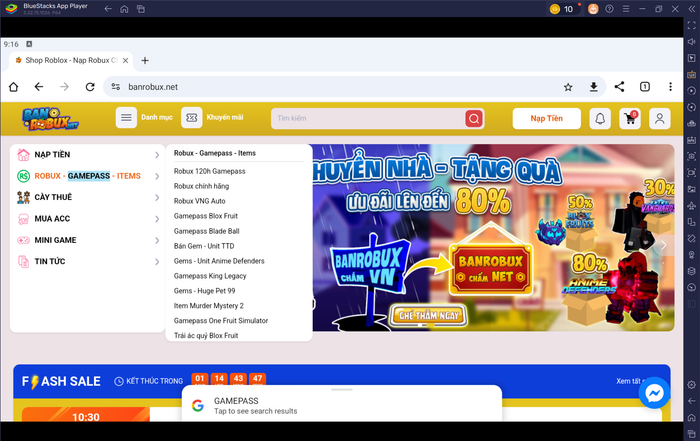Open Gamepass King Legacy link
This screenshot has height=441, width=700.
coord(210,275)
